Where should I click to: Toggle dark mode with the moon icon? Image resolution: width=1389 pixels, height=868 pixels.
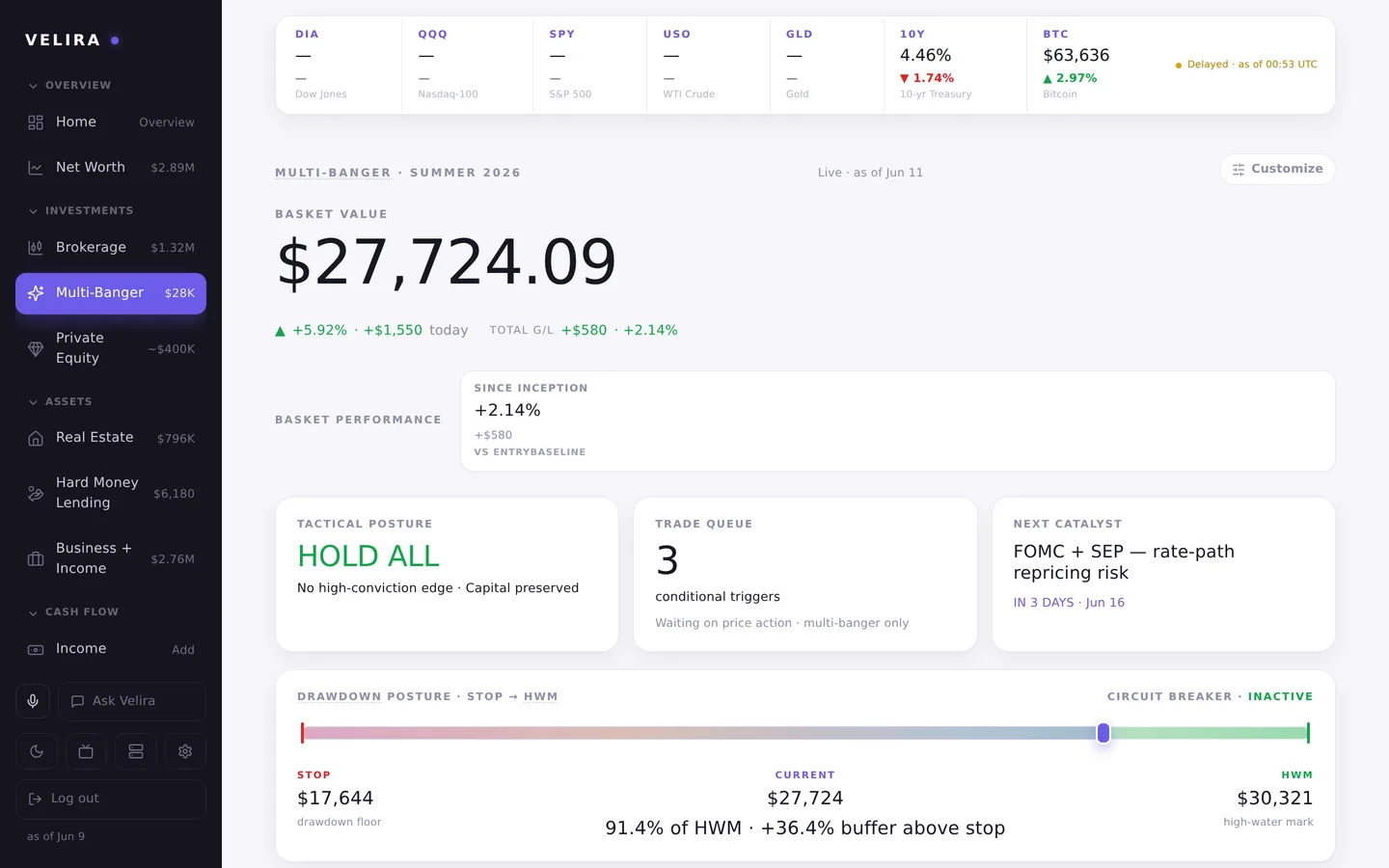click(37, 751)
